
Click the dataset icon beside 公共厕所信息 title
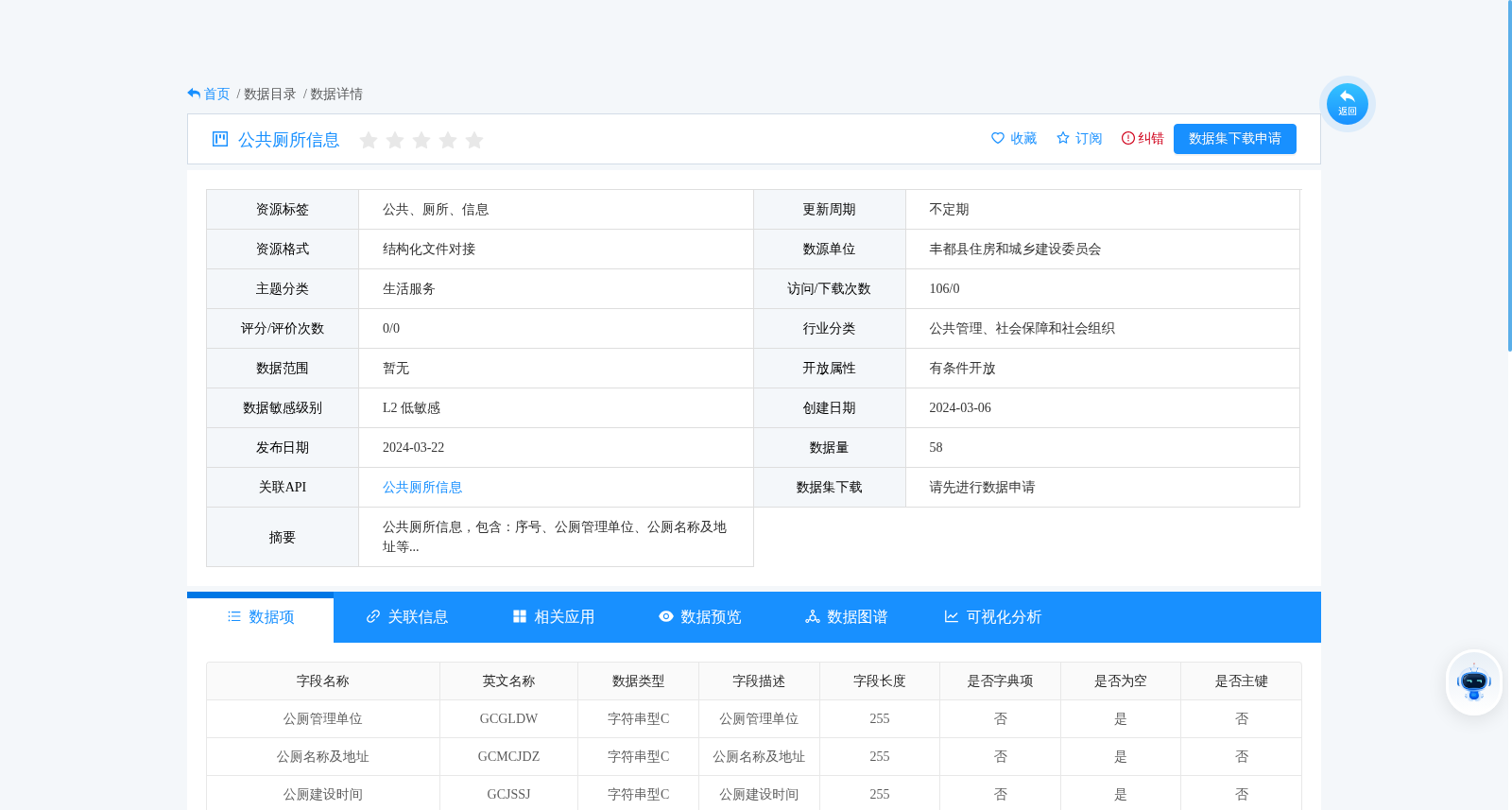(x=220, y=139)
